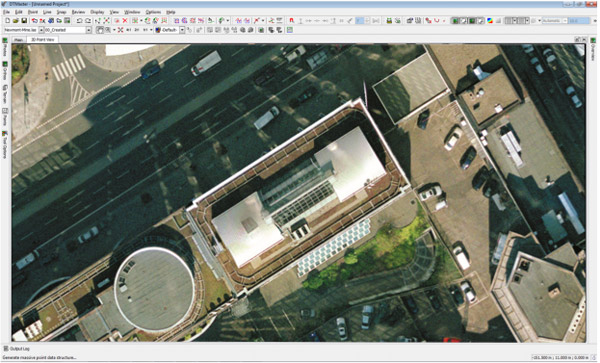The height and width of the screenshot is (363, 600).
Task: Select the magnifier zoom tool
Action: coord(108,30)
